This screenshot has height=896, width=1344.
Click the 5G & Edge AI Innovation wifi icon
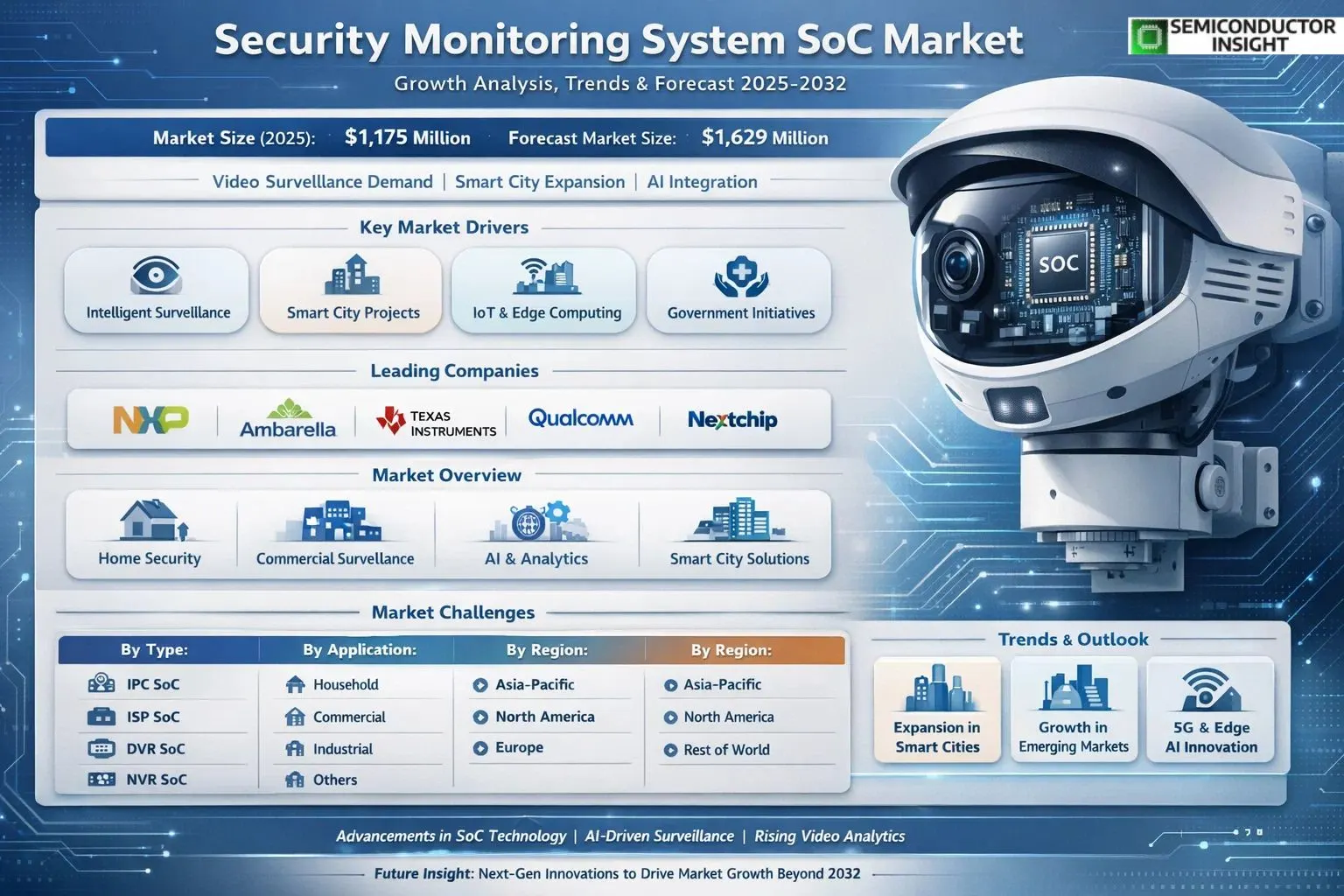coord(1211,690)
